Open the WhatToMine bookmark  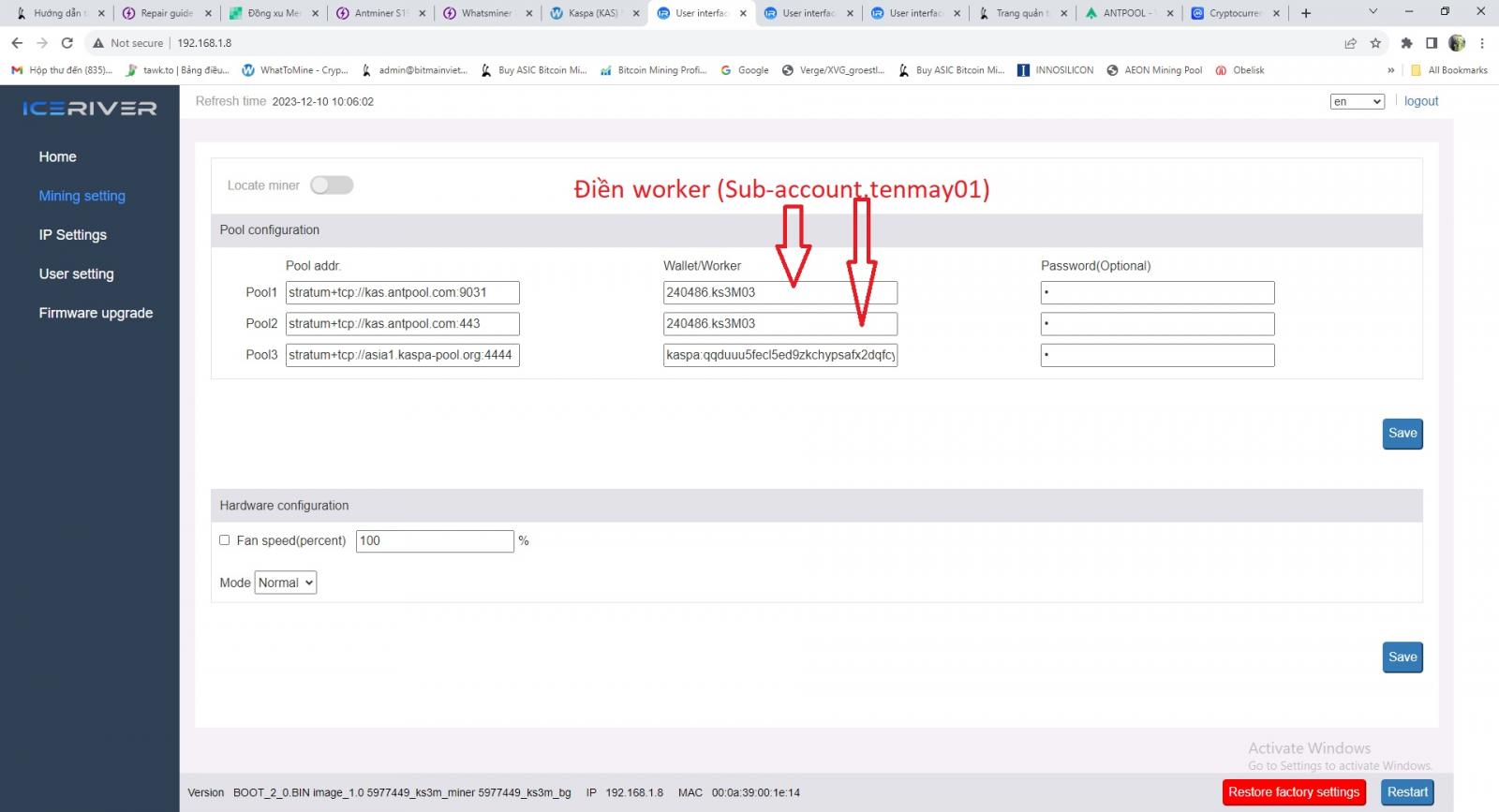click(295, 70)
